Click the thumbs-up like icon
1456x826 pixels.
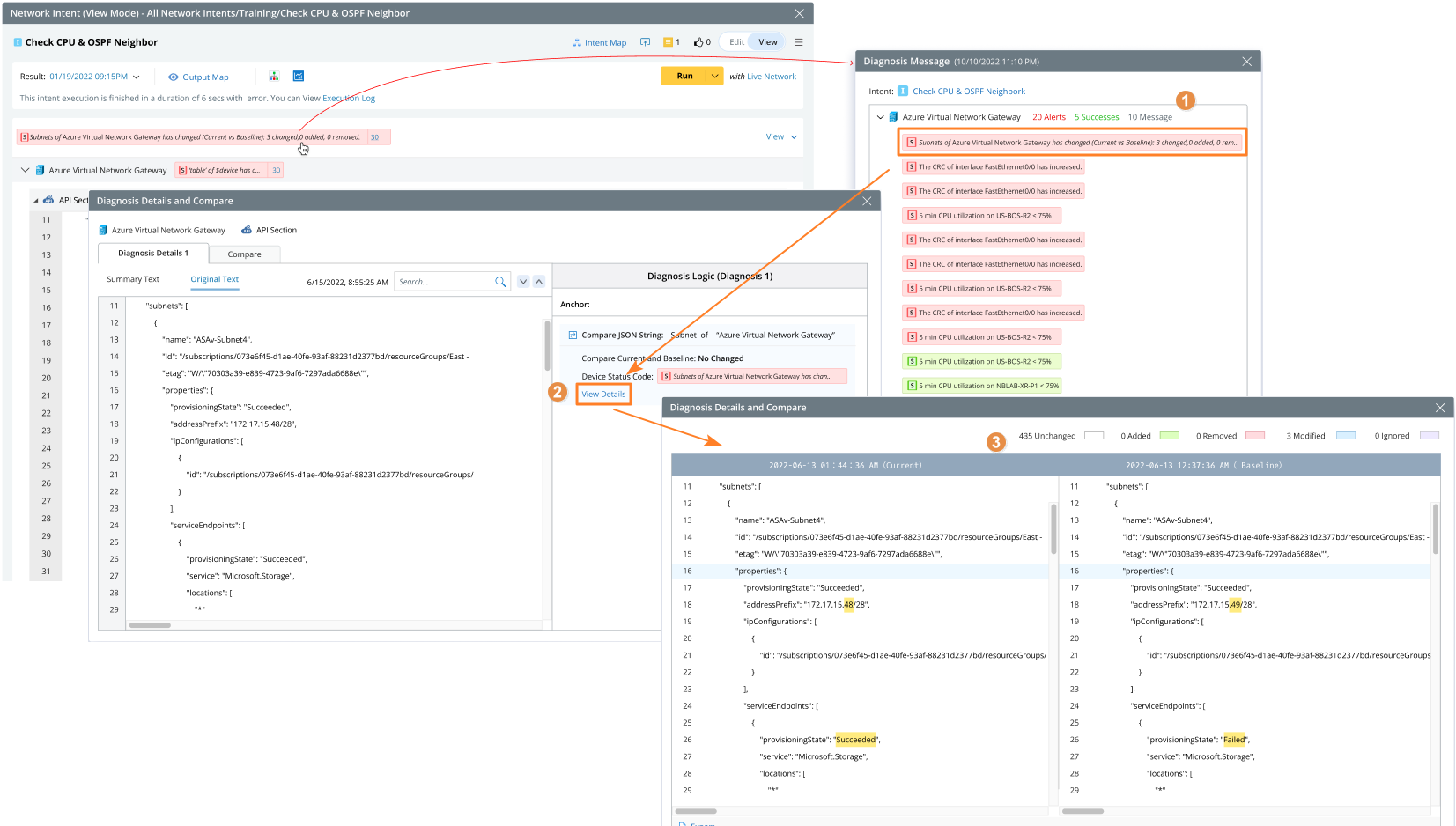(x=698, y=42)
